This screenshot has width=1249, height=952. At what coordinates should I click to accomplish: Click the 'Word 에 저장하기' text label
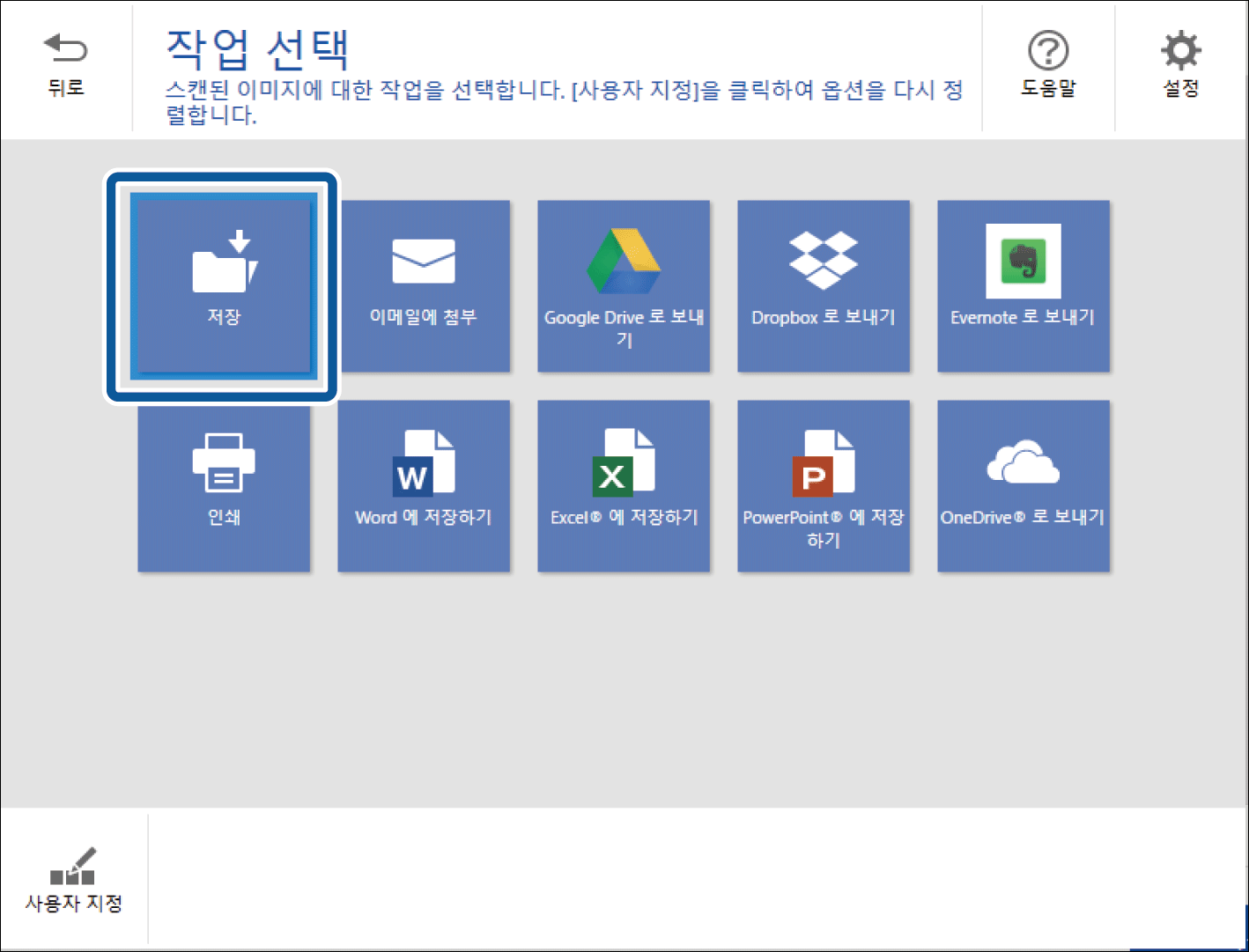click(424, 517)
